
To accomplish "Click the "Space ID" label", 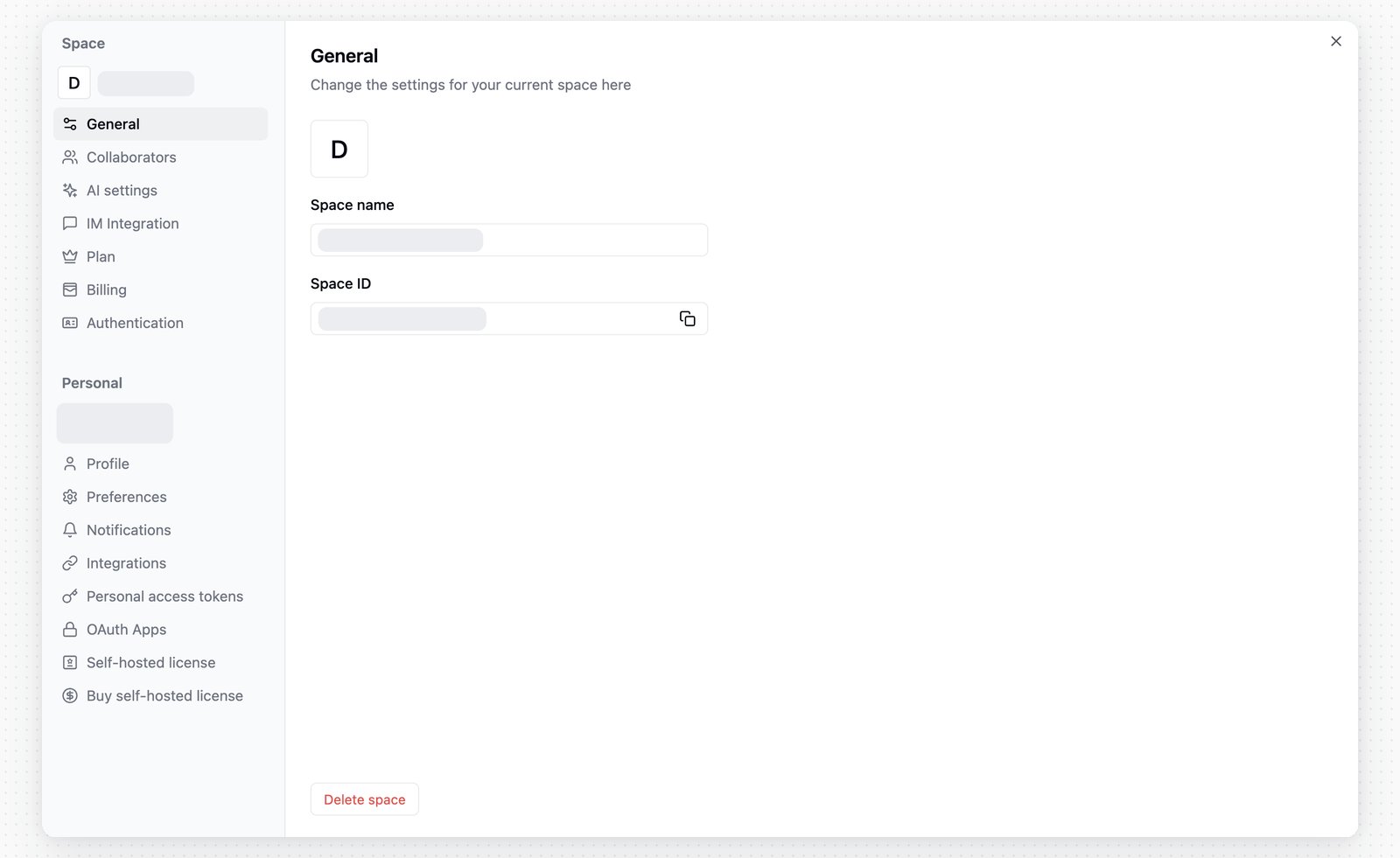I will tap(341, 283).
